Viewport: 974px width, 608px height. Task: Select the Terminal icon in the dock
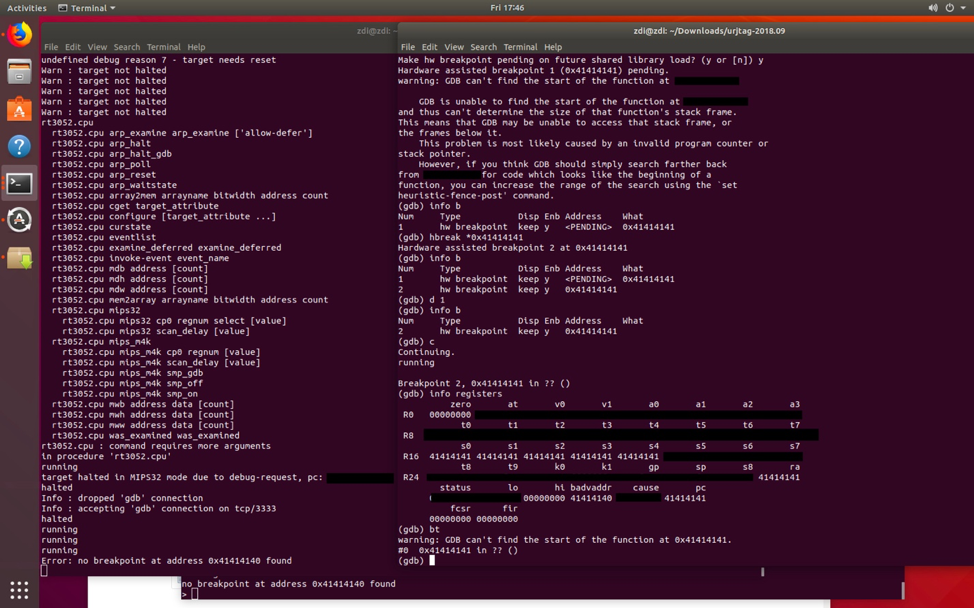click(19, 183)
